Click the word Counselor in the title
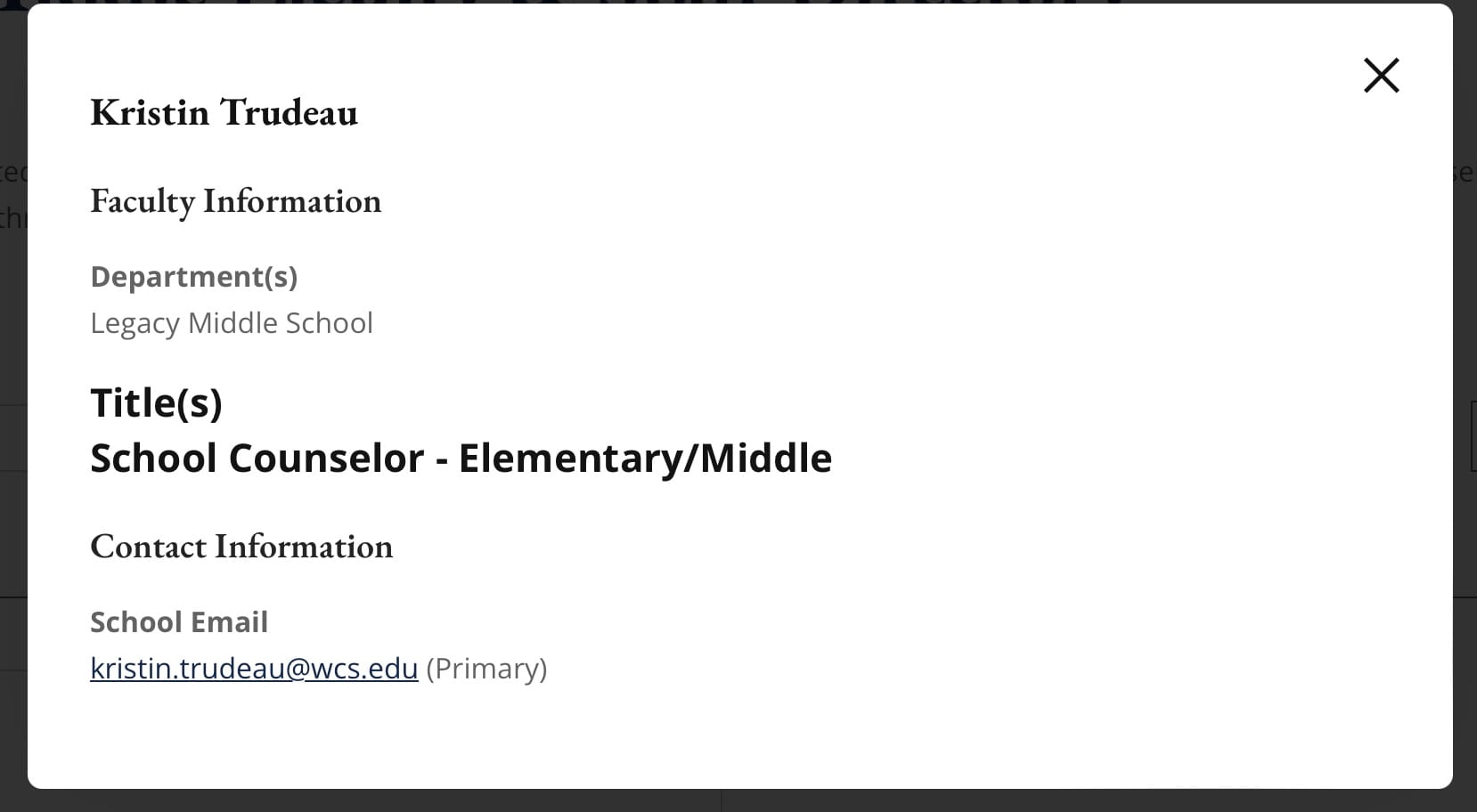The image size is (1477, 812). pyautogui.click(x=326, y=459)
